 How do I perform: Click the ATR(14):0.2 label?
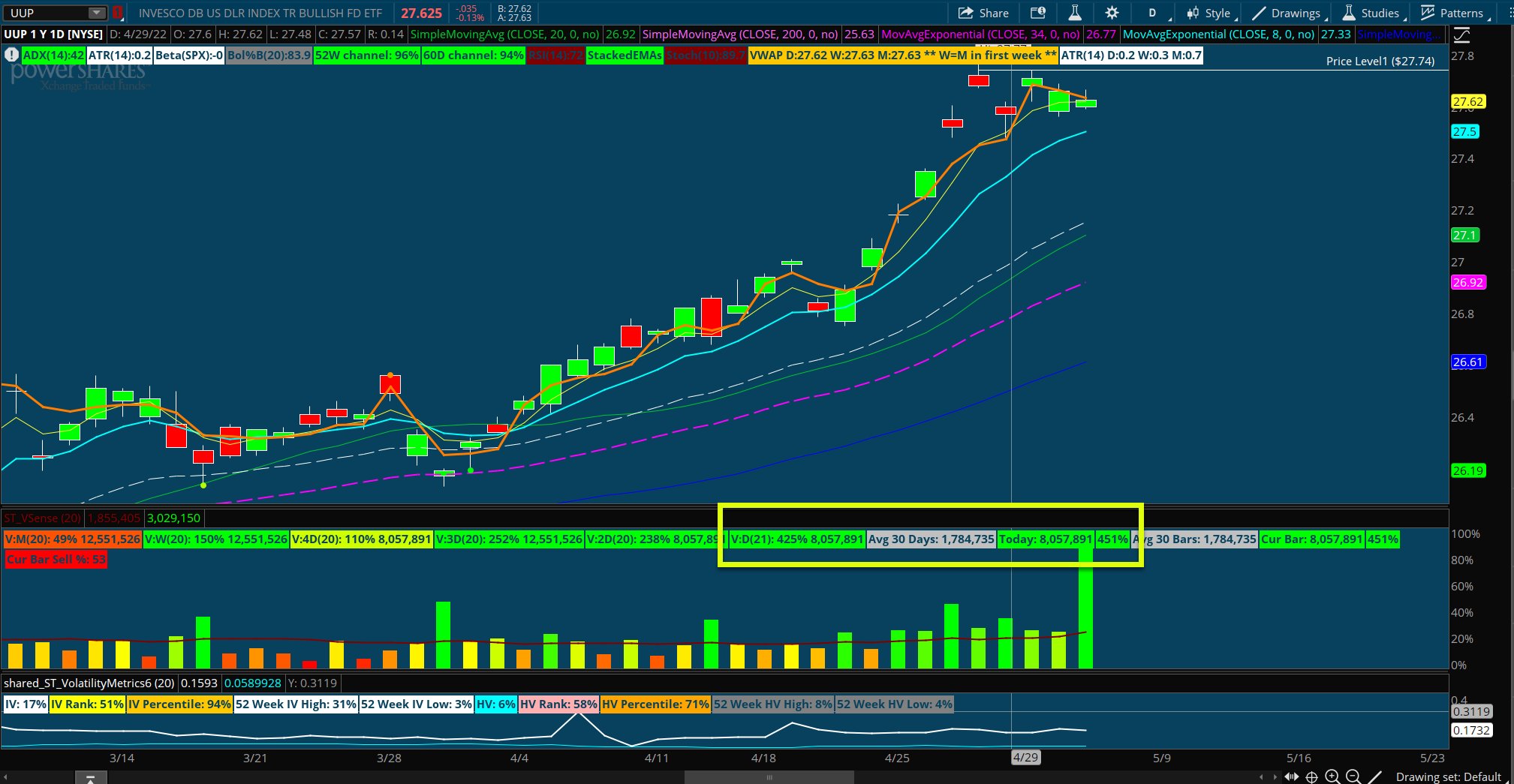pos(119,55)
